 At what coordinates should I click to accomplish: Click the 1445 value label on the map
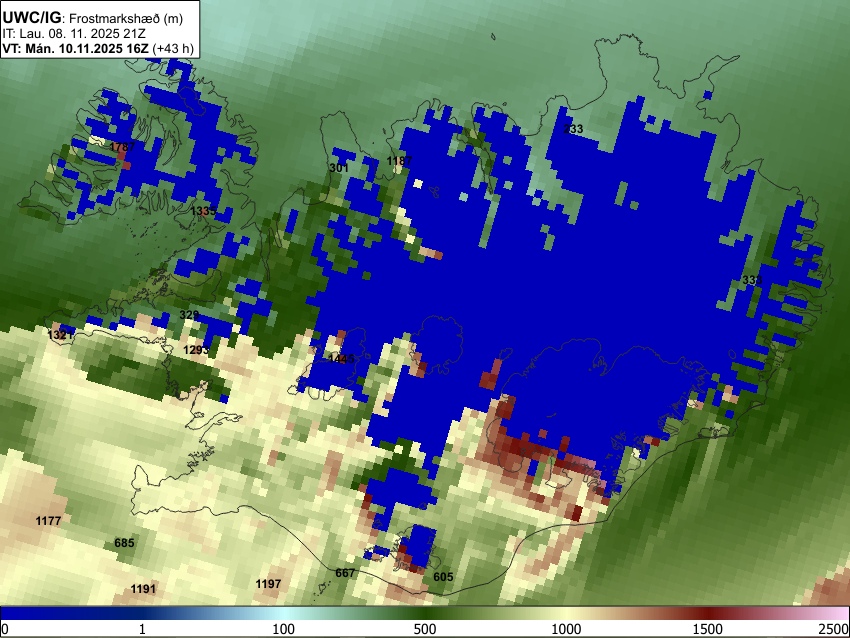(x=342, y=358)
